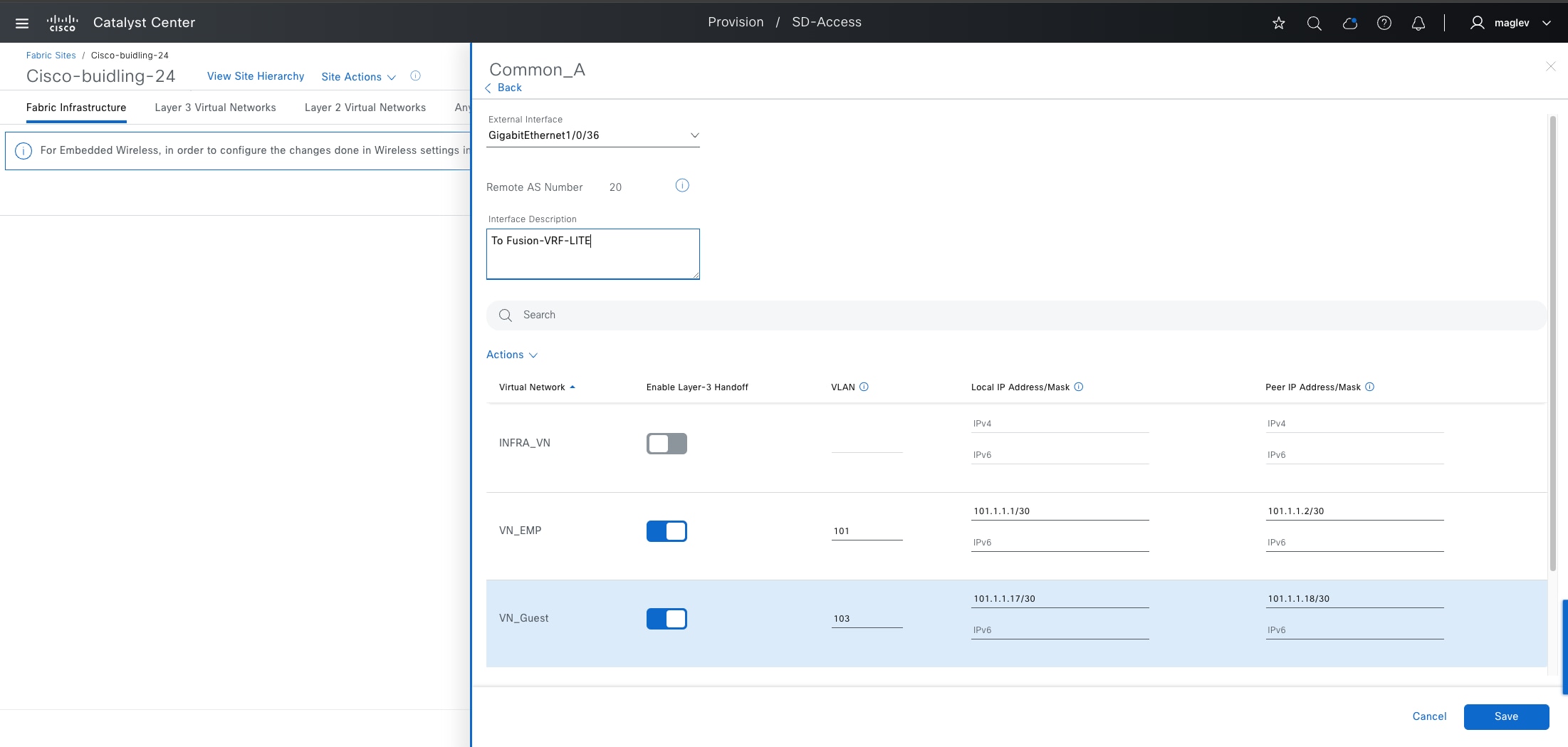Open the global search magnifier icon

(x=1314, y=23)
